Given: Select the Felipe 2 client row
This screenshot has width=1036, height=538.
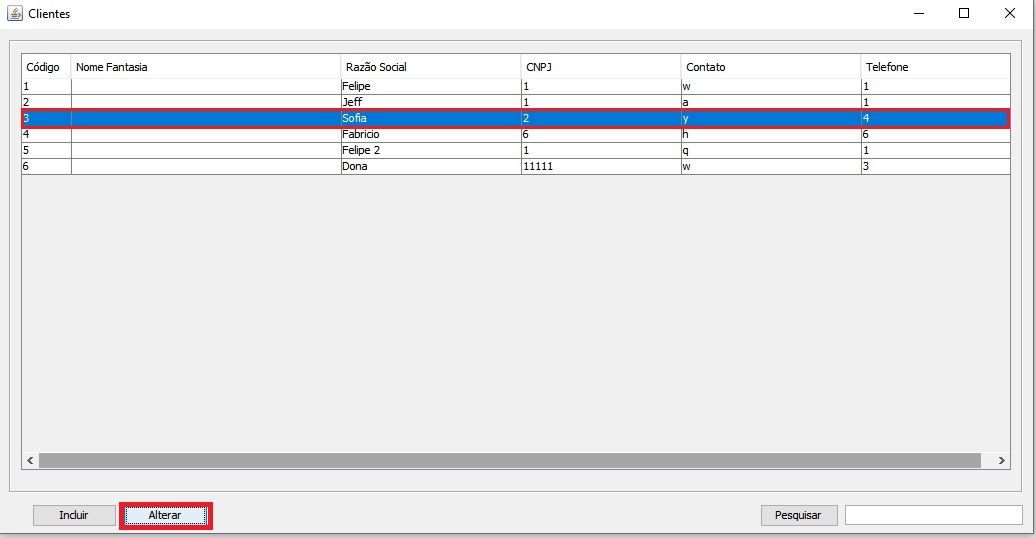Looking at the screenshot, I should tap(516, 150).
